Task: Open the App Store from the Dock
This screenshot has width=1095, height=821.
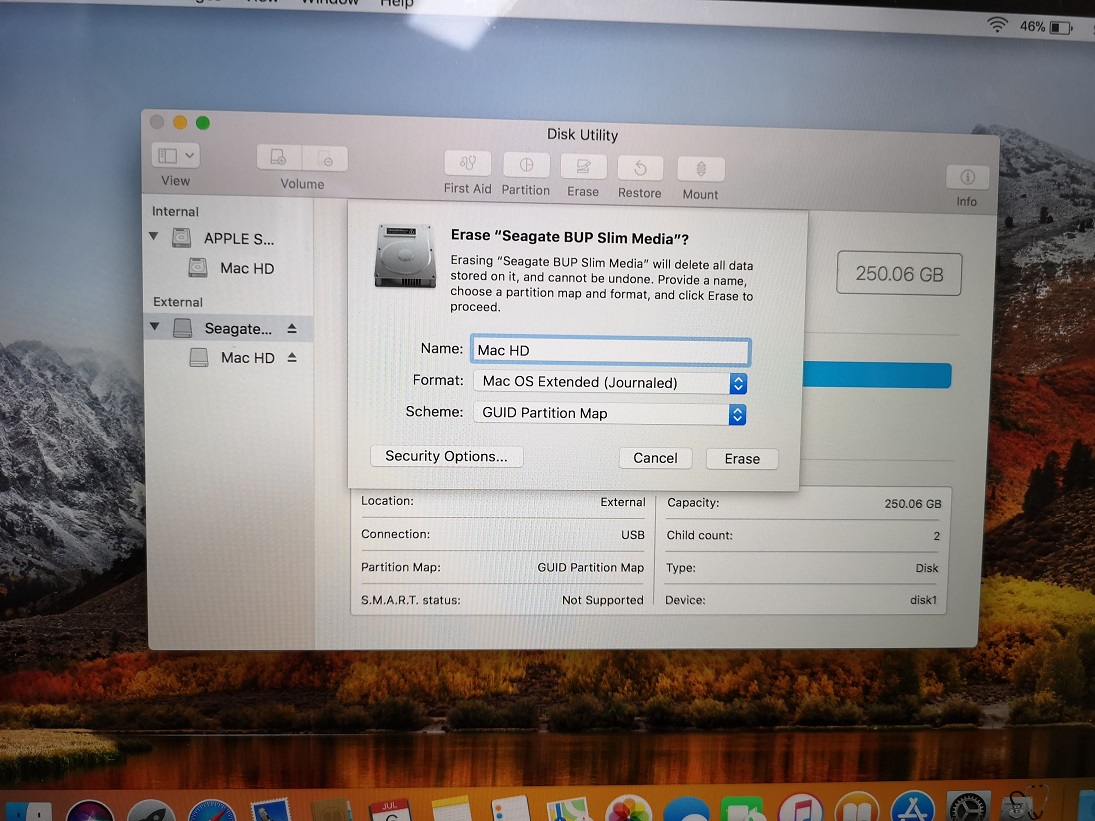Action: pos(913,807)
